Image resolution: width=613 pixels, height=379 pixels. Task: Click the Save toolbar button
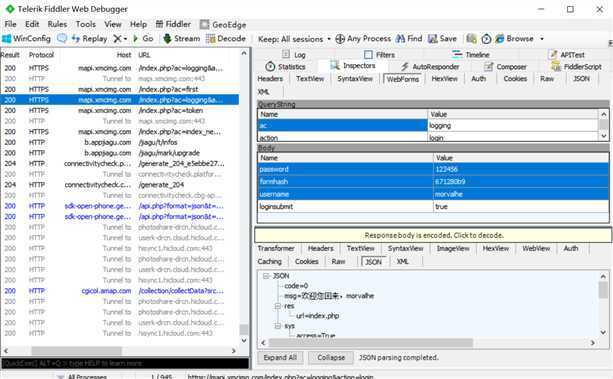click(x=442, y=38)
